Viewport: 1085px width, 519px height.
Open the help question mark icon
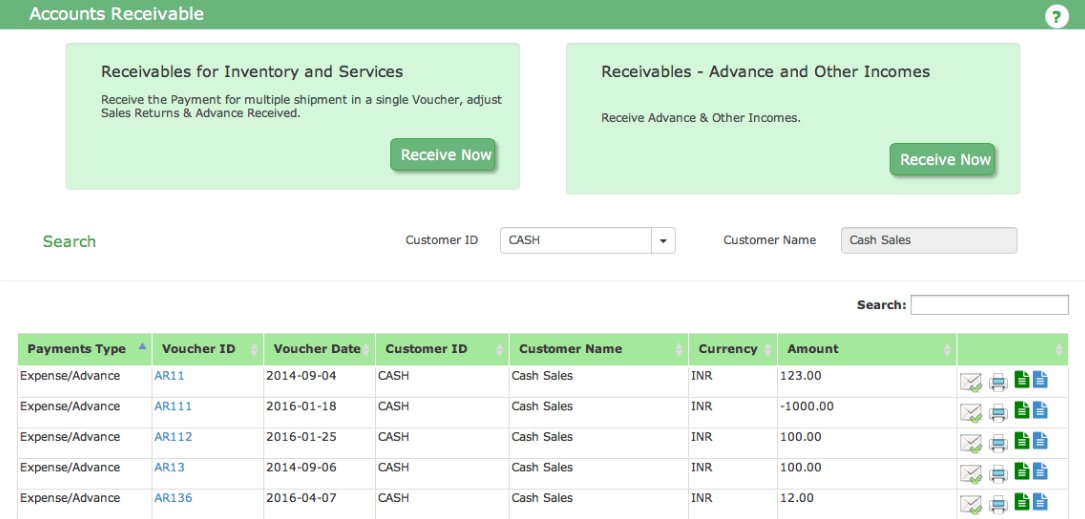1056,17
